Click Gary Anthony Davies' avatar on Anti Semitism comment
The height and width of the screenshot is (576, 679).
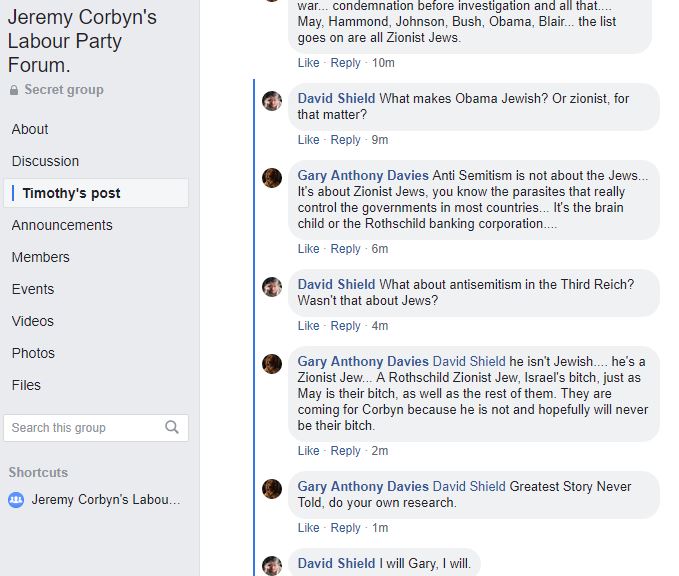(272, 178)
